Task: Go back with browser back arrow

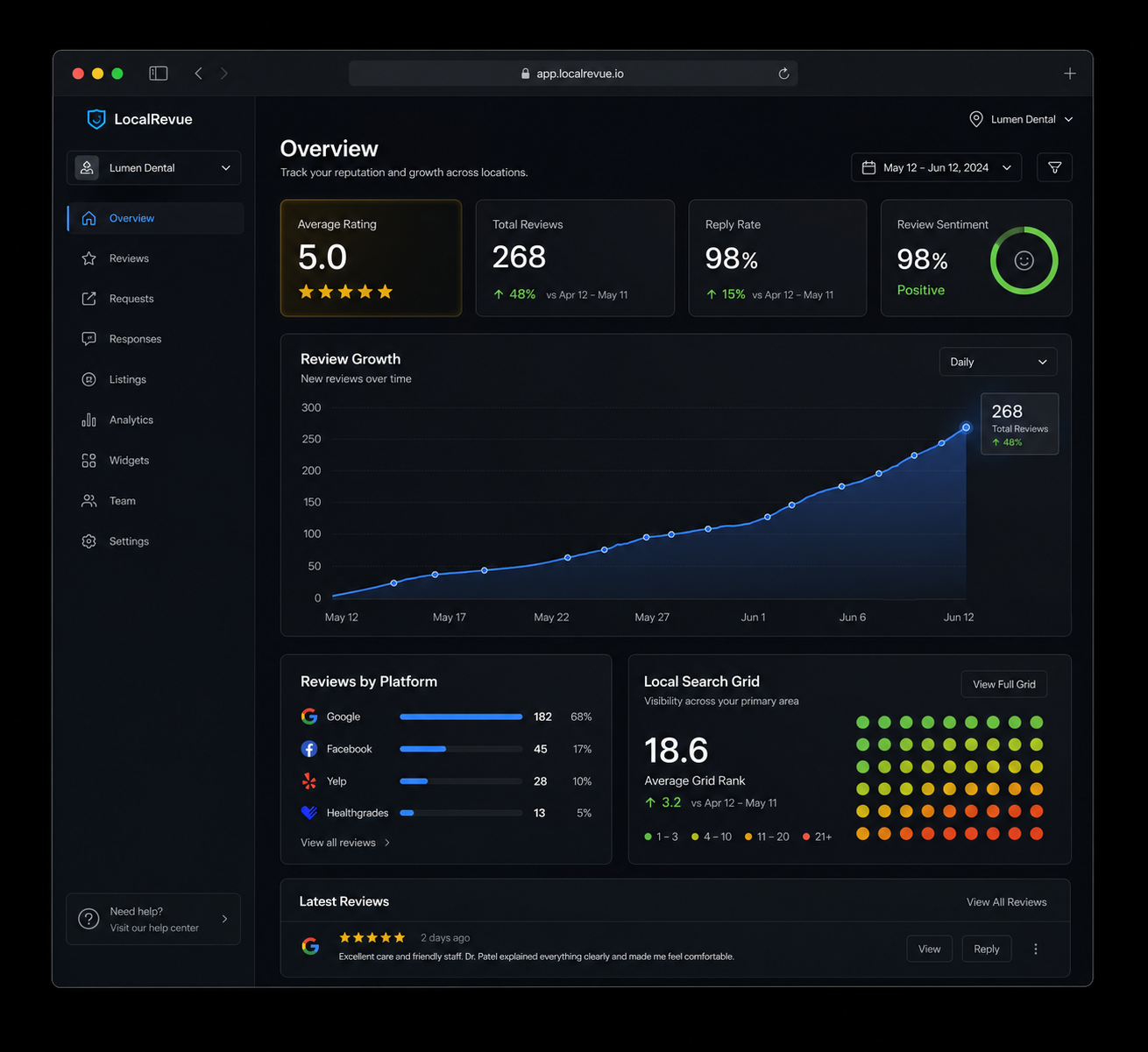Action: pos(199,74)
